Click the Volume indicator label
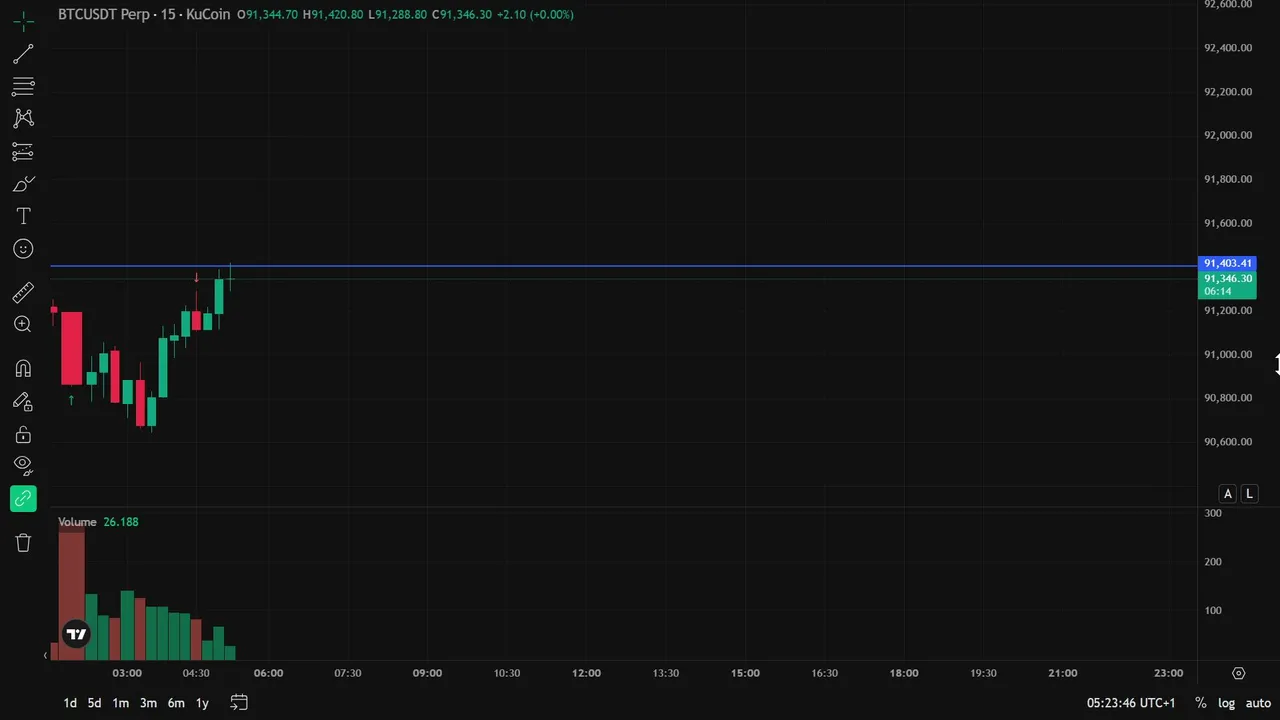This screenshot has height=720, width=1280. pyautogui.click(x=77, y=522)
